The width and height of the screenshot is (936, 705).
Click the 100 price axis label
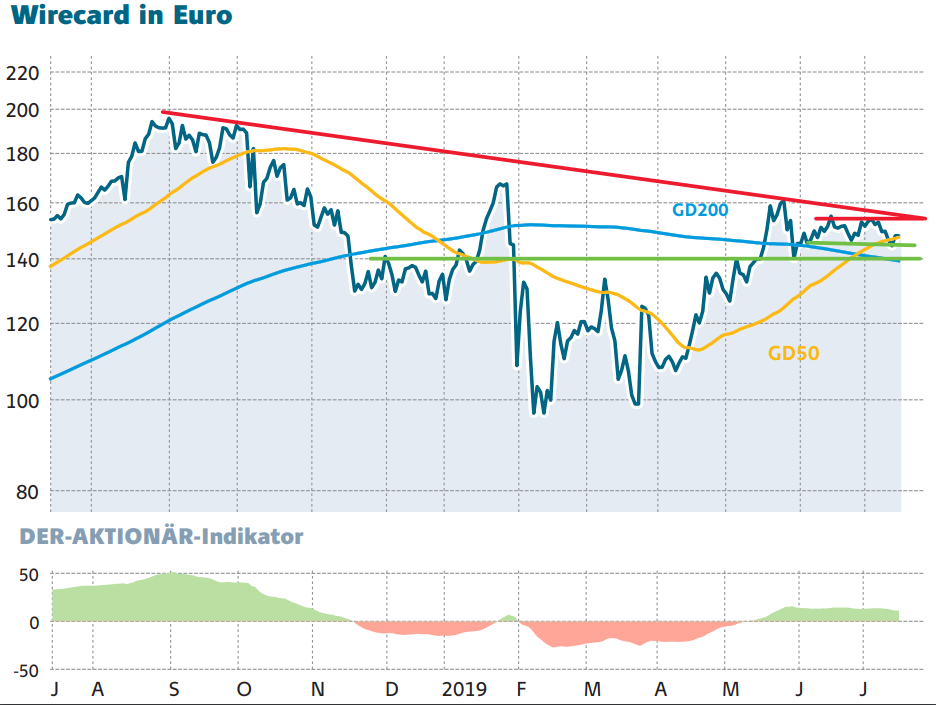point(23,401)
